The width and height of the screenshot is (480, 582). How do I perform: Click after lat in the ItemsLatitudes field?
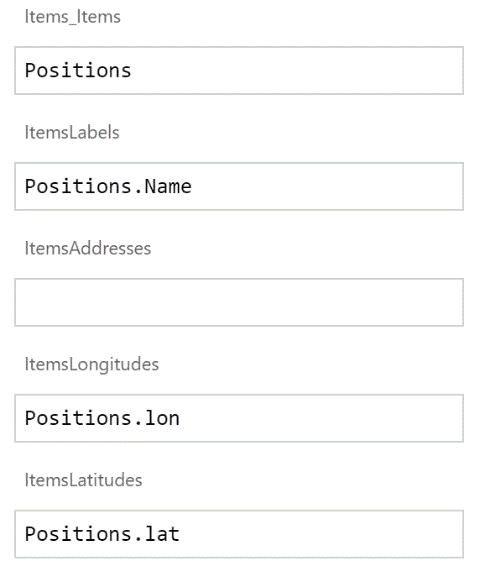[x=181, y=534]
